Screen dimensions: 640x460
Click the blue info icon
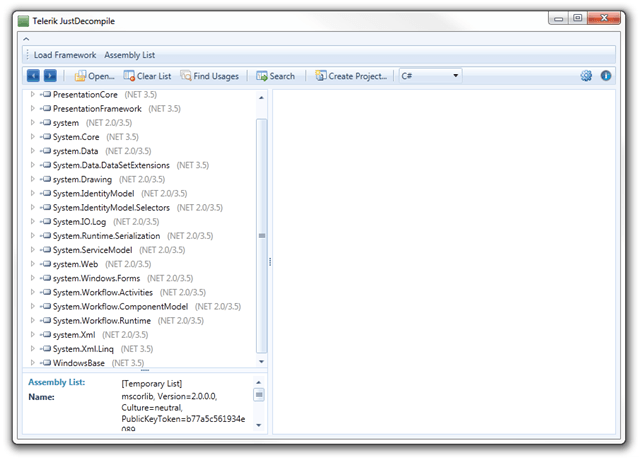click(x=606, y=76)
